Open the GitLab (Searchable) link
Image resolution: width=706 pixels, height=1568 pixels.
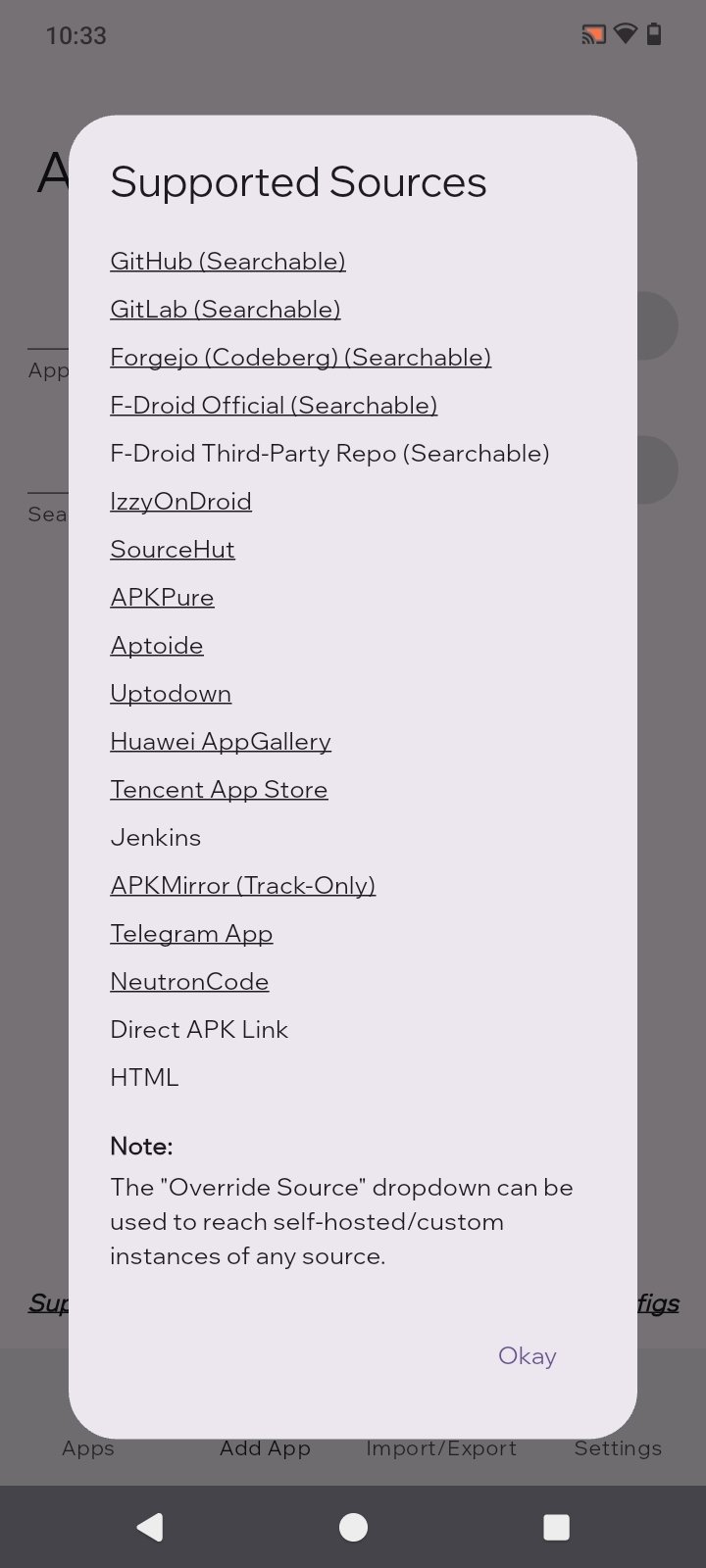[226, 310]
